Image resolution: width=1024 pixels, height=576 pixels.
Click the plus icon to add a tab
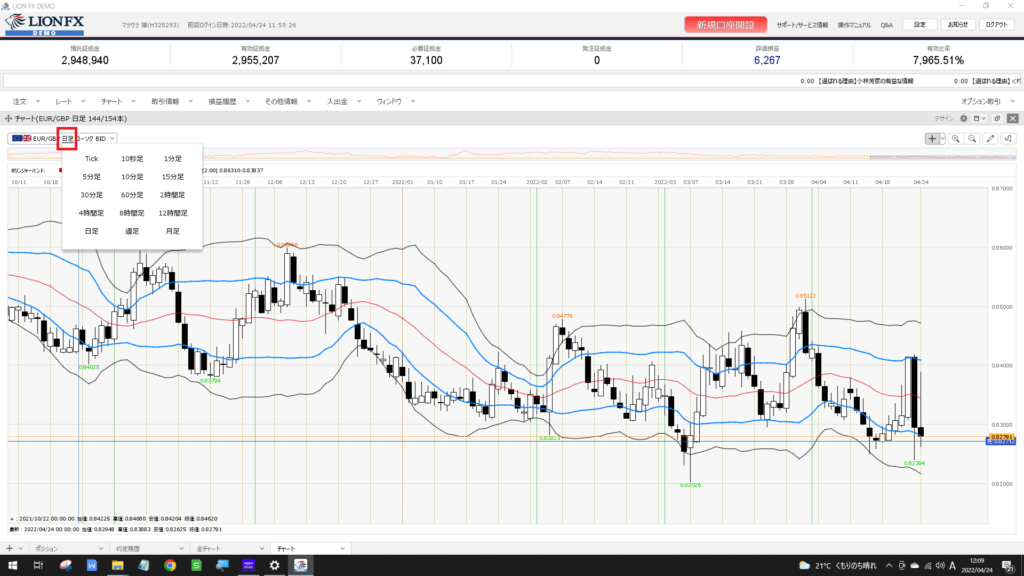click(9, 549)
